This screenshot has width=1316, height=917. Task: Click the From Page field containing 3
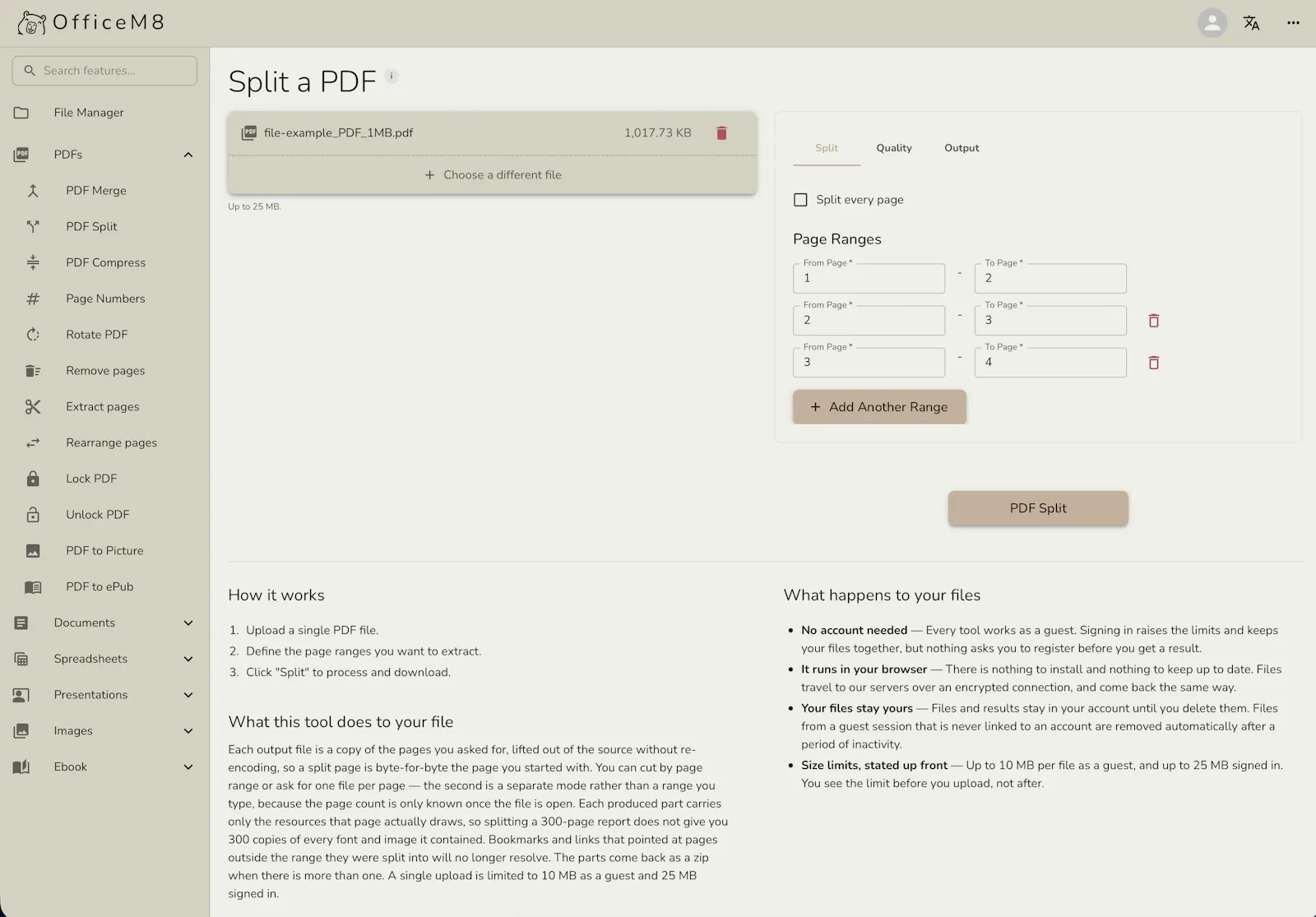[x=869, y=363]
